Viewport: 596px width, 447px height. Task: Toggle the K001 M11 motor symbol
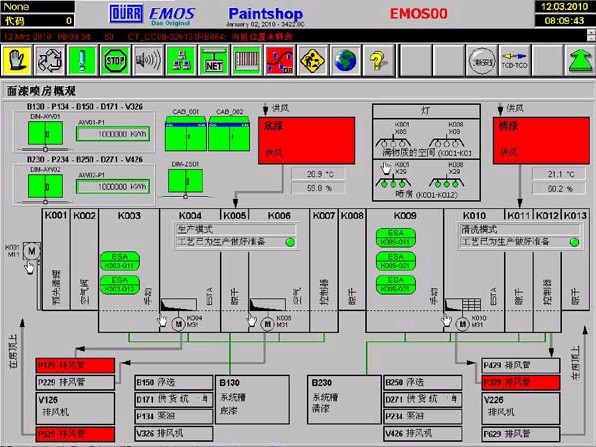(32, 251)
